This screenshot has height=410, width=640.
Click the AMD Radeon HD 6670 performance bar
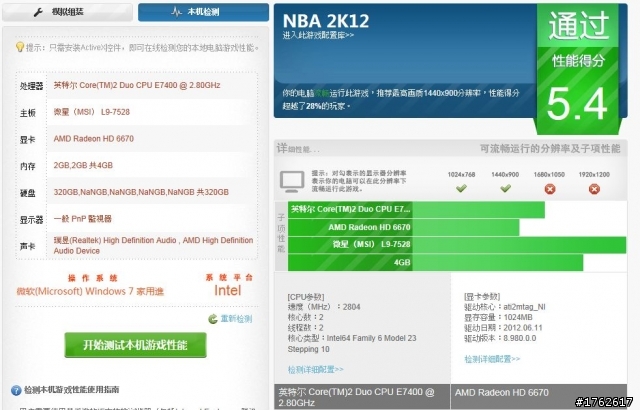(404, 227)
